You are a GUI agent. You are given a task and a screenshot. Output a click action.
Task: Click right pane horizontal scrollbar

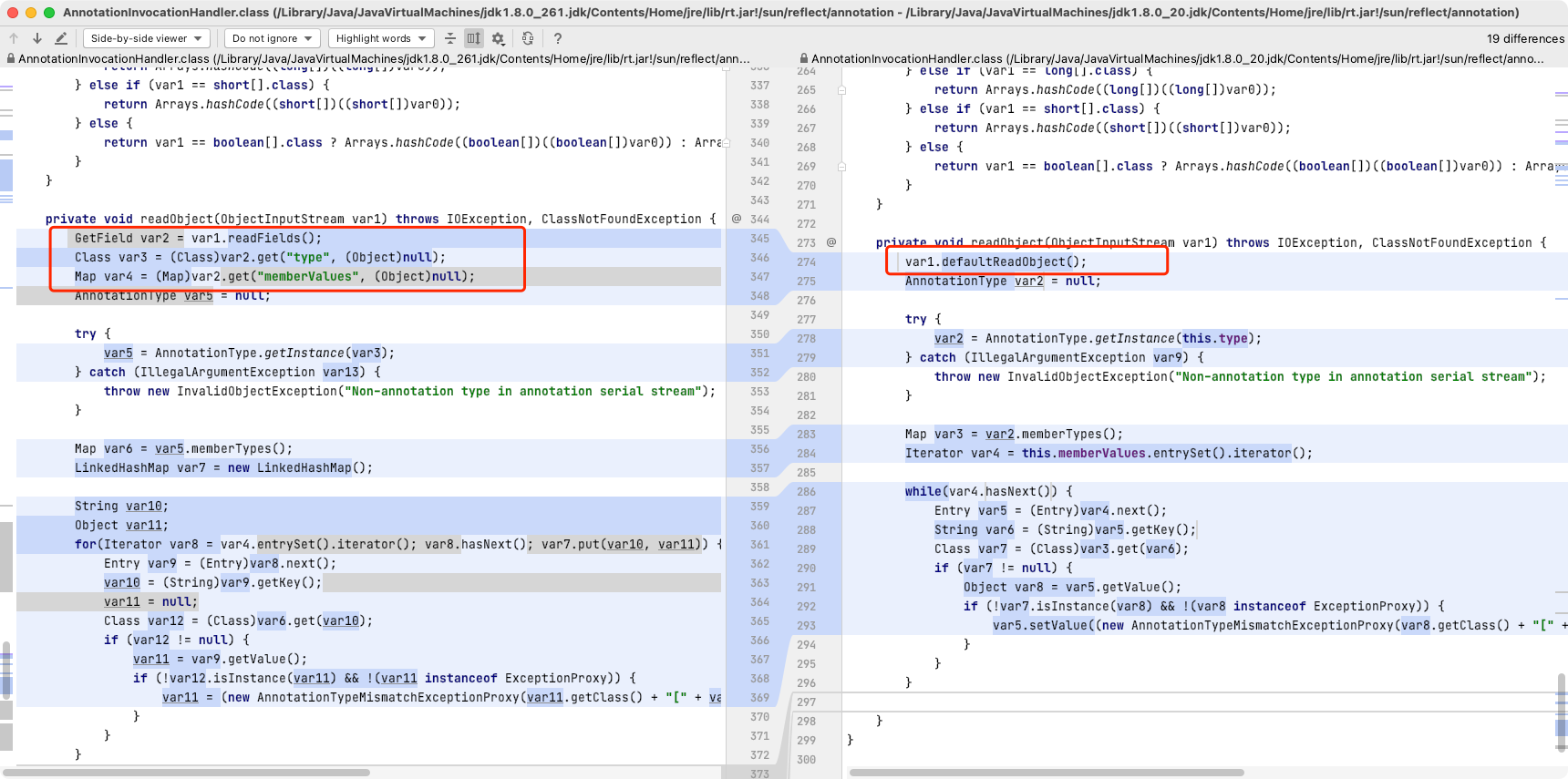click(1047, 773)
